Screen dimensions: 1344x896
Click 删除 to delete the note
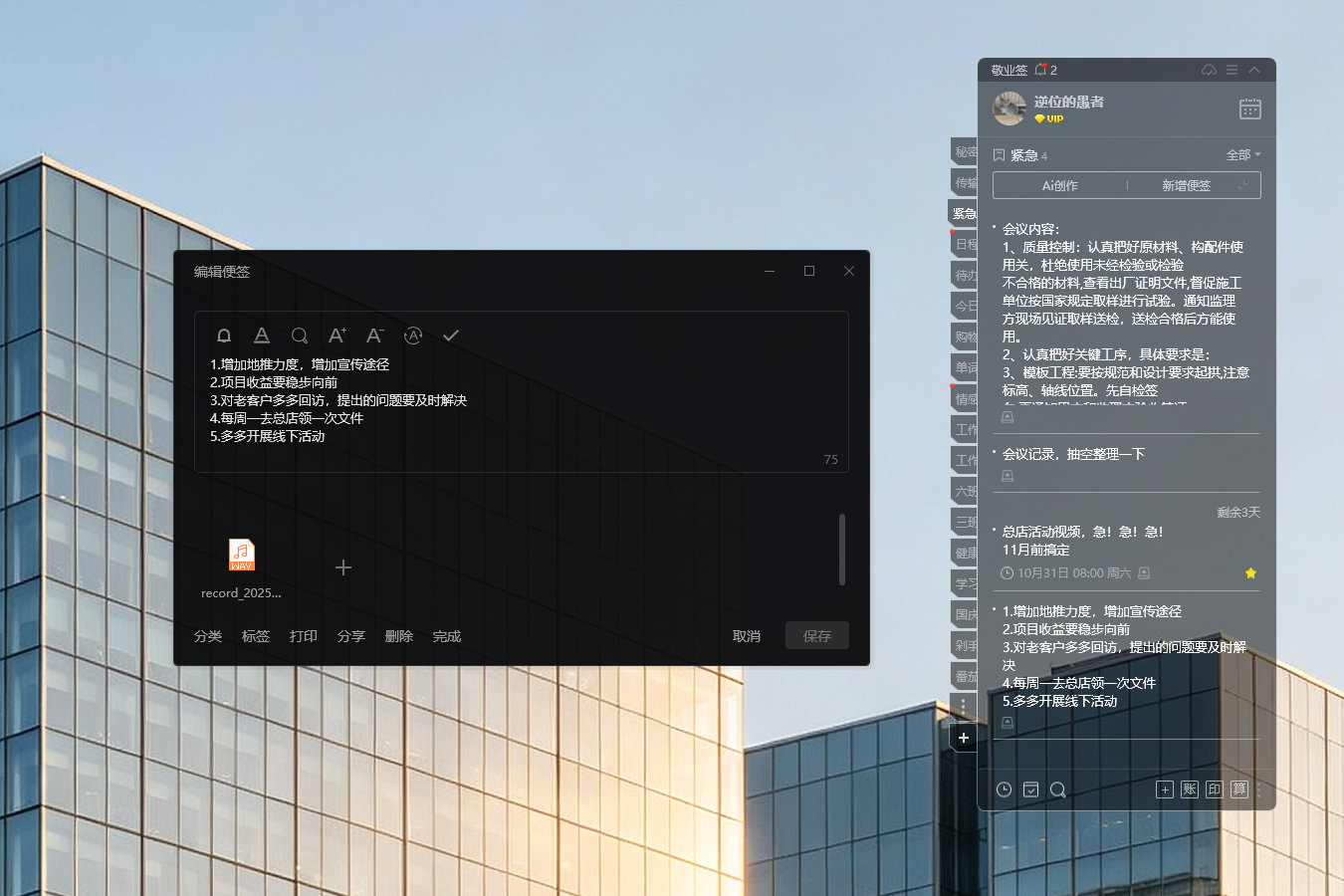click(x=399, y=636)
